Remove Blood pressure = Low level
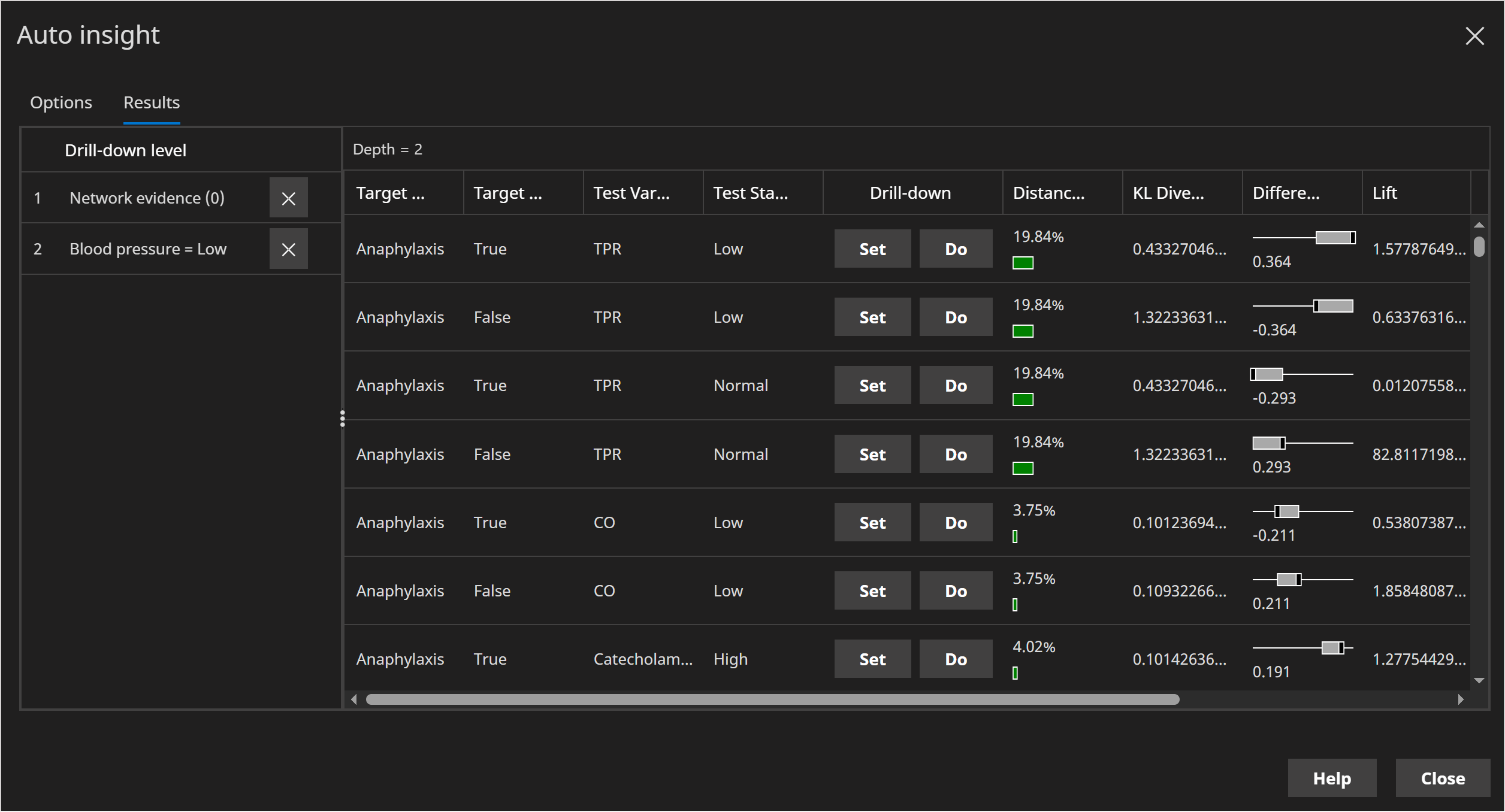 [288, 249]
